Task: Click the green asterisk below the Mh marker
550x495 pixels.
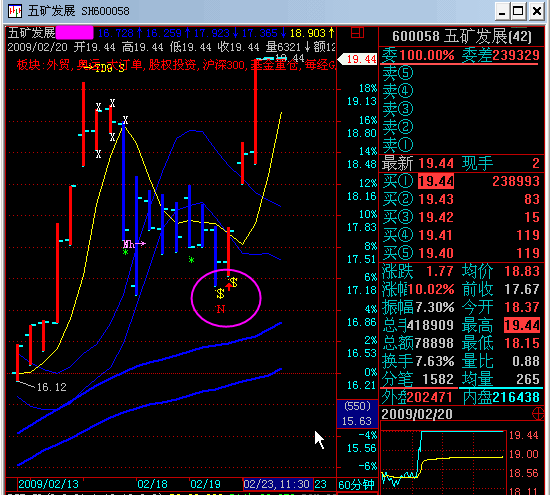Action: click(125, 253)
